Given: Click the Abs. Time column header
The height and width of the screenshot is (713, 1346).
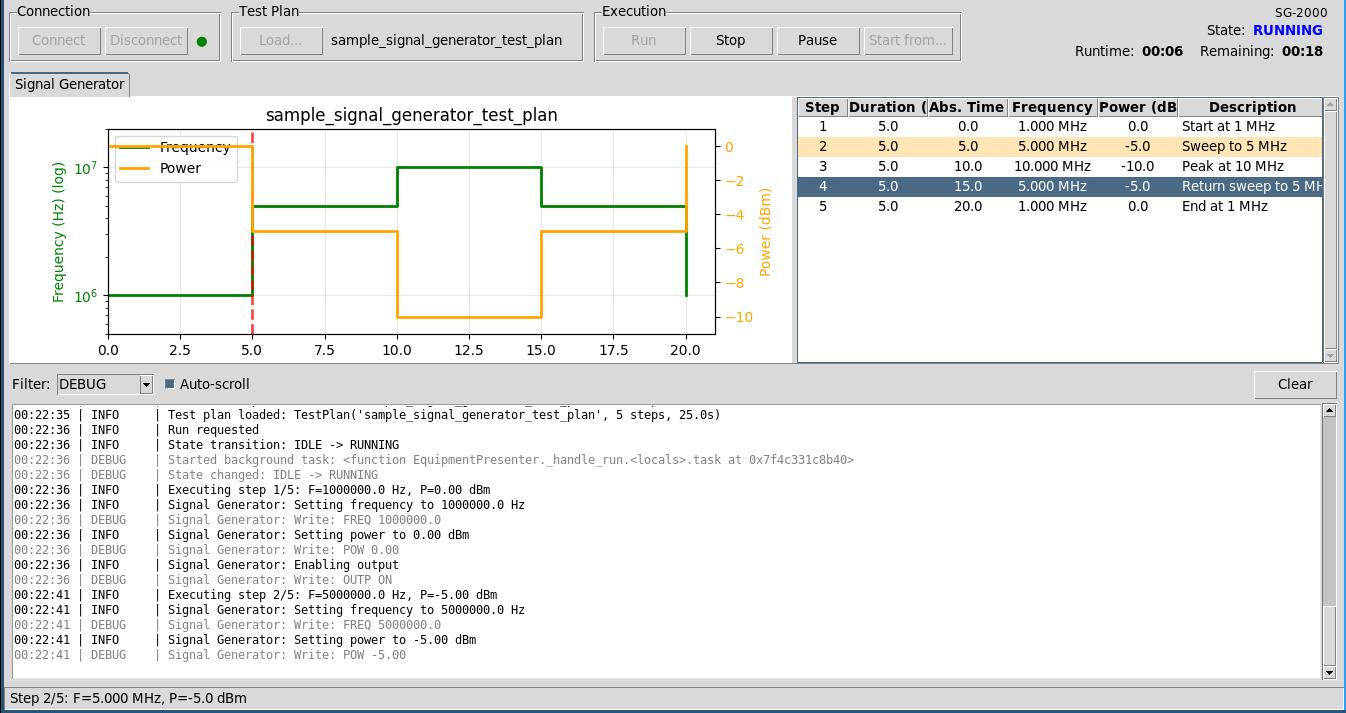Looking at the screenshot, I should point(967,107).
